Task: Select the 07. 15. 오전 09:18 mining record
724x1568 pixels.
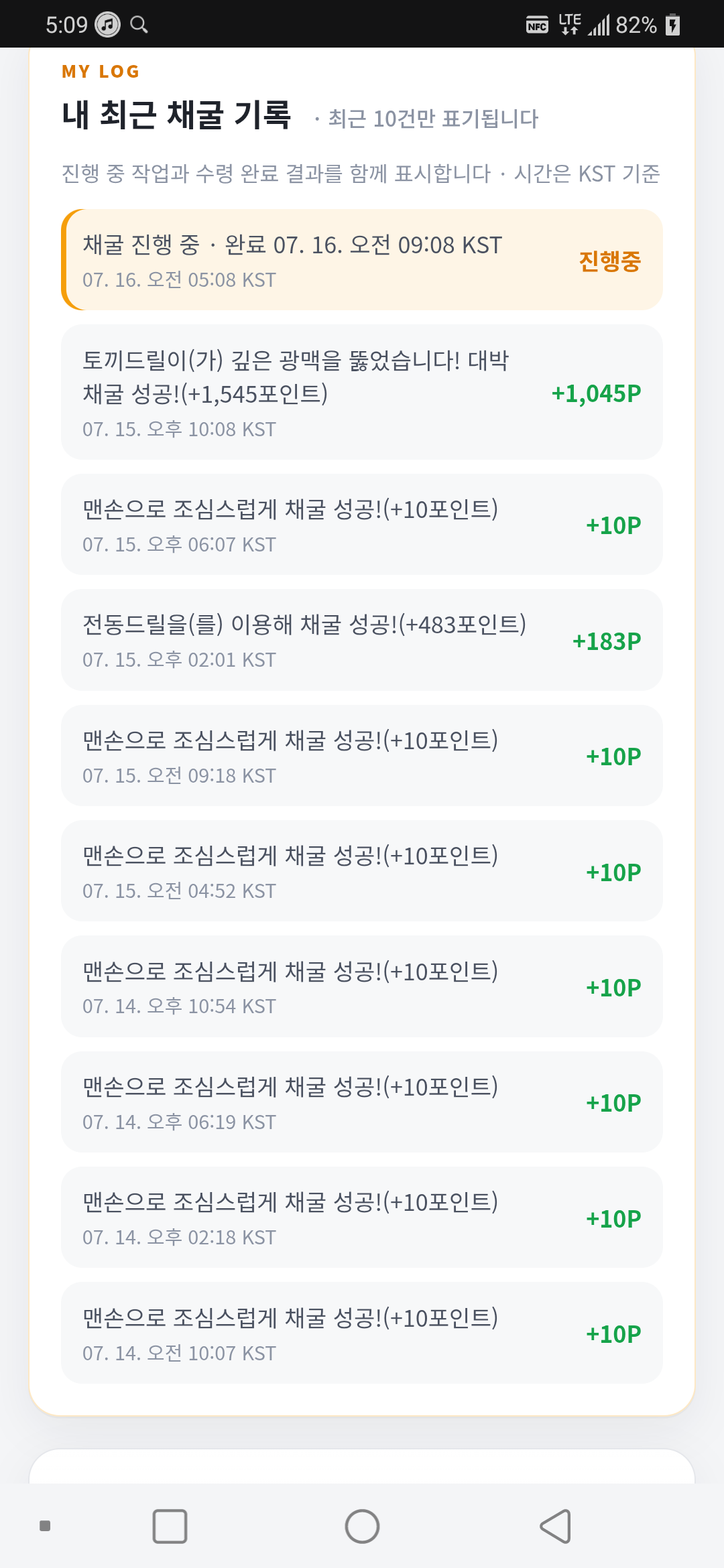Action: (362, 756)
